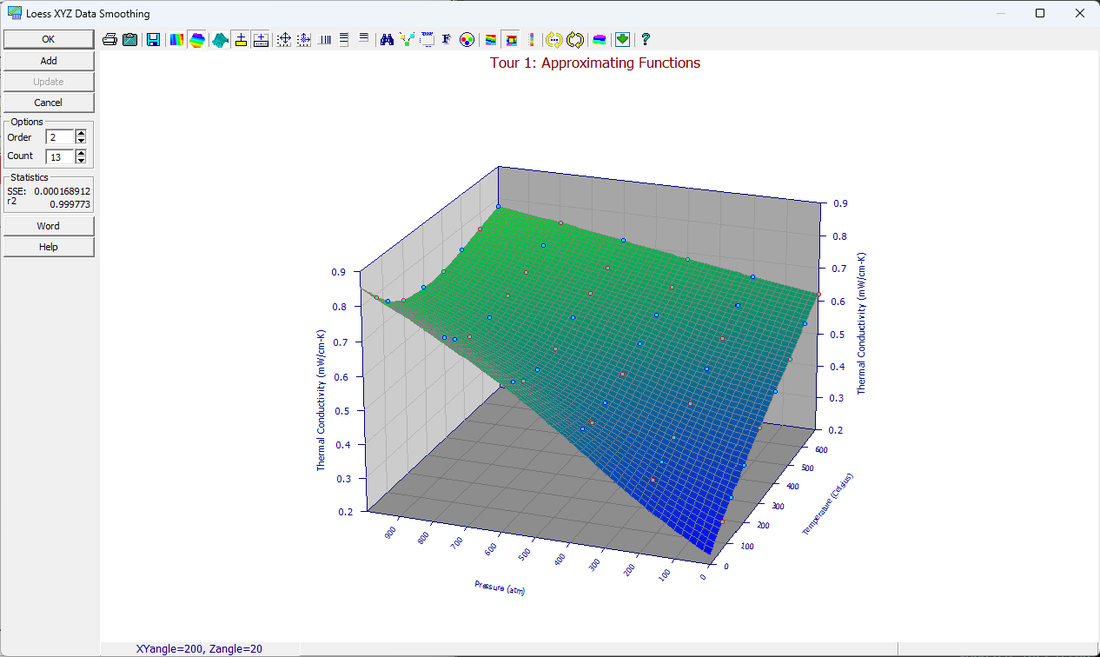Increase the Count value with up arrow
The width and height of the screenshot is (1100, 657).
point(81,153)
